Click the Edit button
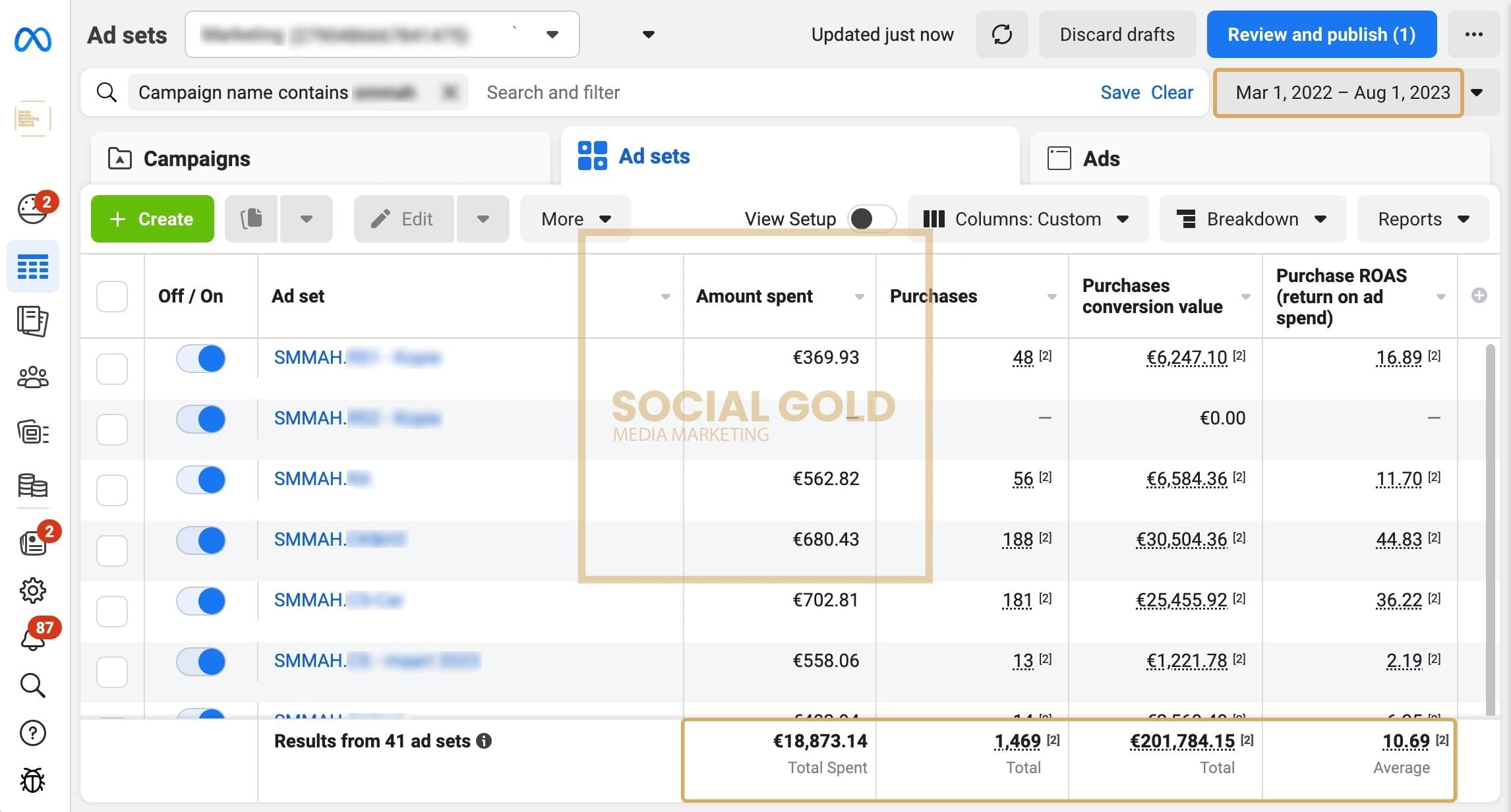This screenshot has width=1511, height=812. pos(403,219)
